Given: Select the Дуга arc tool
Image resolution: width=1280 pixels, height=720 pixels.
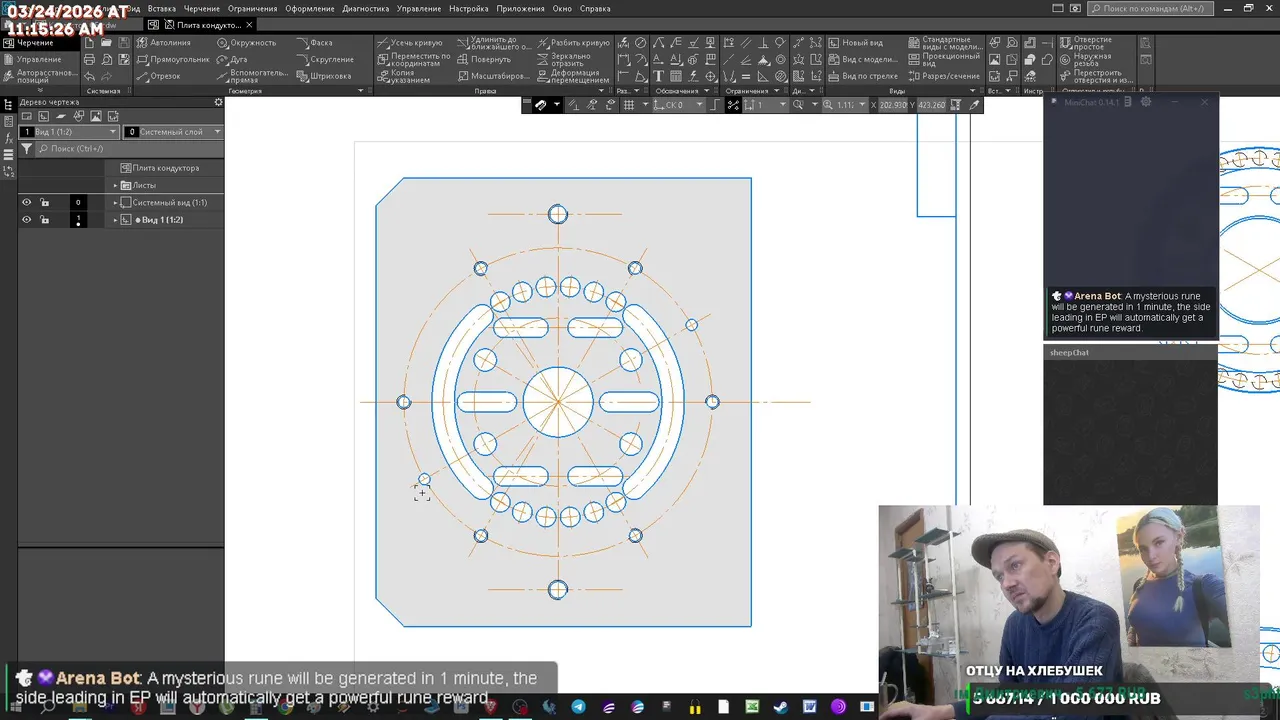Looking at the screenshot, I should [232, 59].
